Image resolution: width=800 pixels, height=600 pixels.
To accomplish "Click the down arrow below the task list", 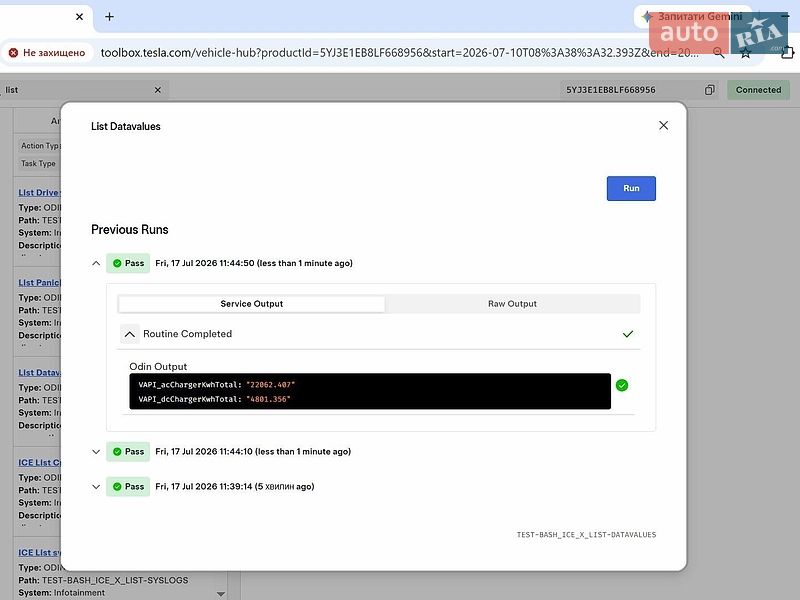I will [x=221, y=593].
